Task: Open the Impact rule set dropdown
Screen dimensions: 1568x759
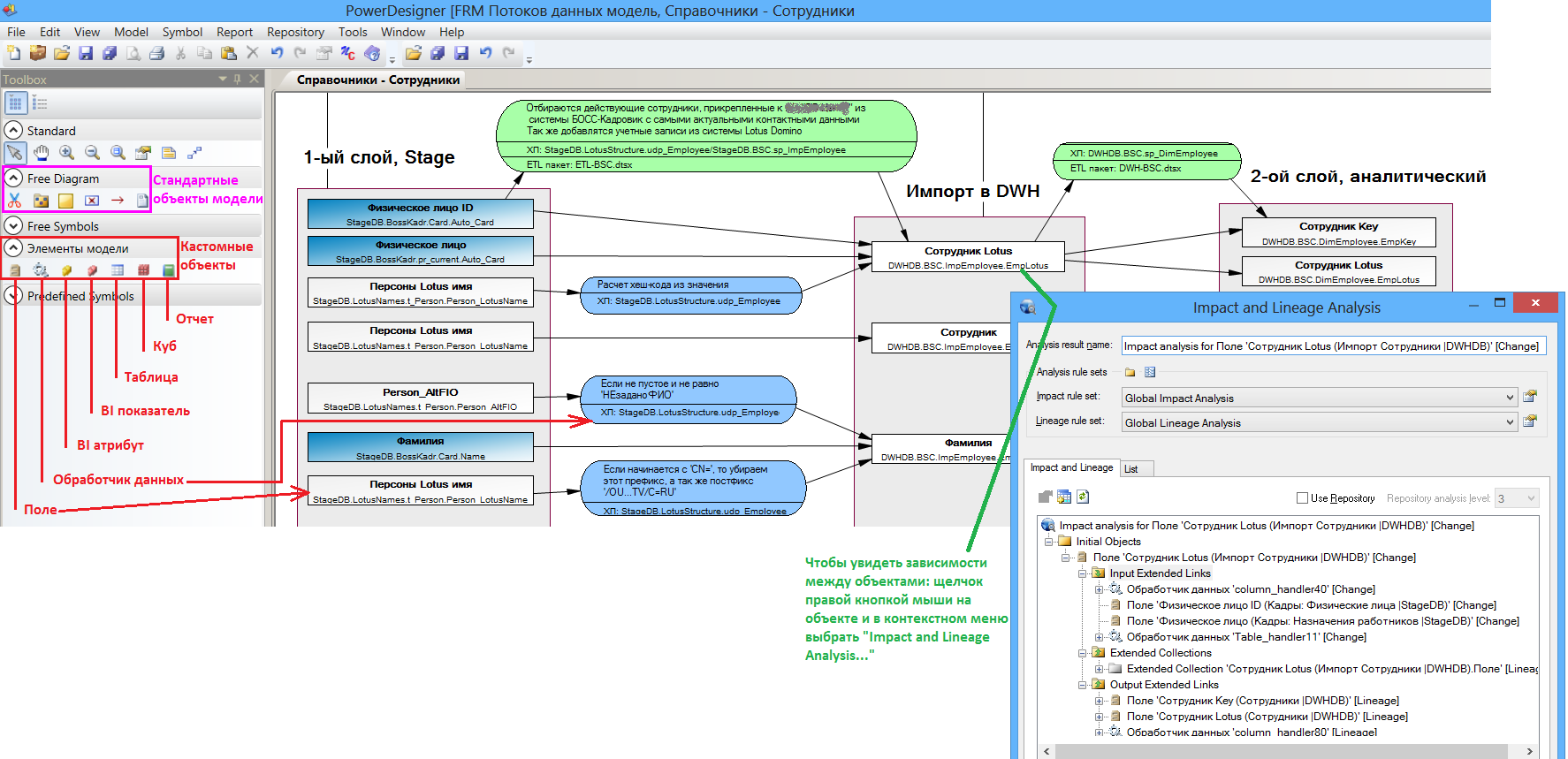Action: tap(1510, 398)
